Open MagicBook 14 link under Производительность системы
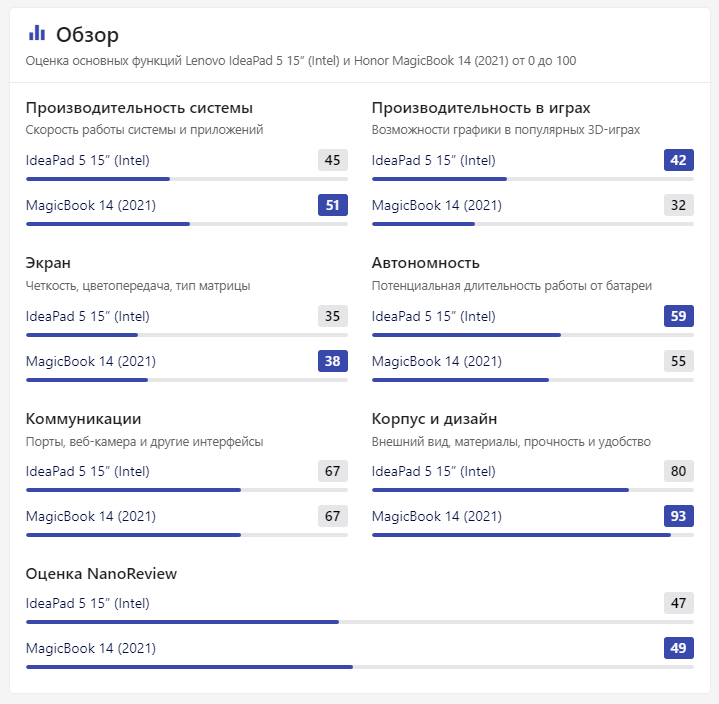 pyautogui.click(x=91, y=205)
